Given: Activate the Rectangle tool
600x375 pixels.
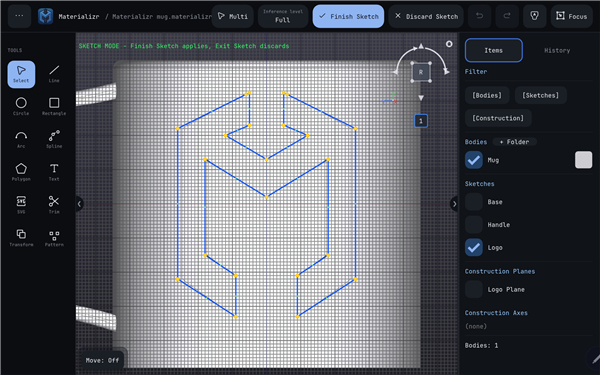Looking at the screenshot, I should point(54,107).
